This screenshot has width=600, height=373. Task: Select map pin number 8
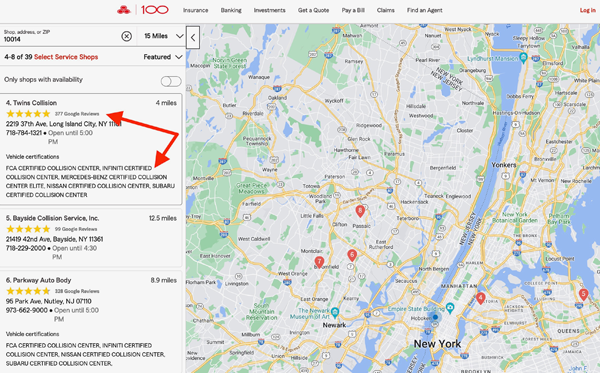click(360, 211)
